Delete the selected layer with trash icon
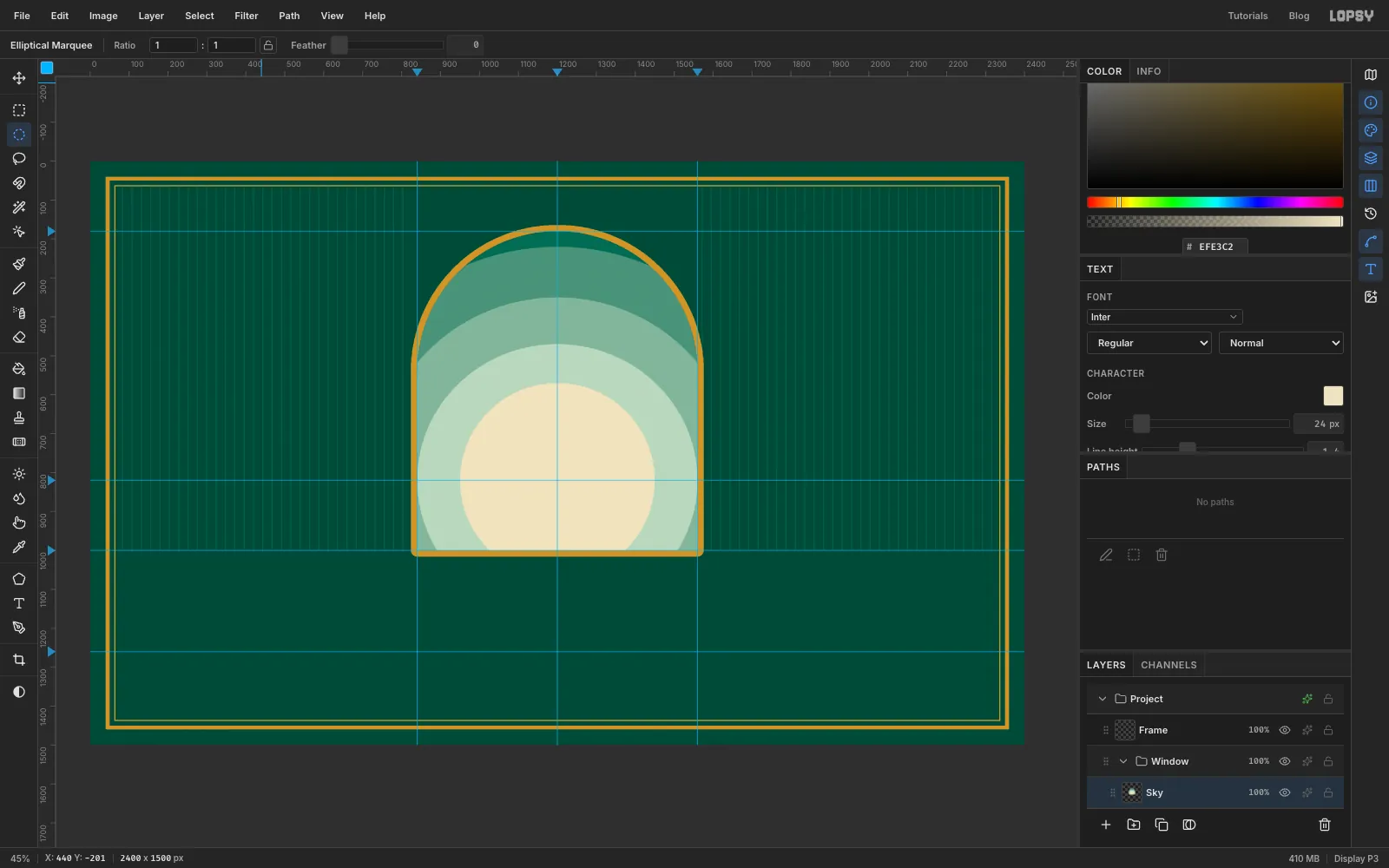The width and height of the screenshot is (1389, 868). 1325,825
